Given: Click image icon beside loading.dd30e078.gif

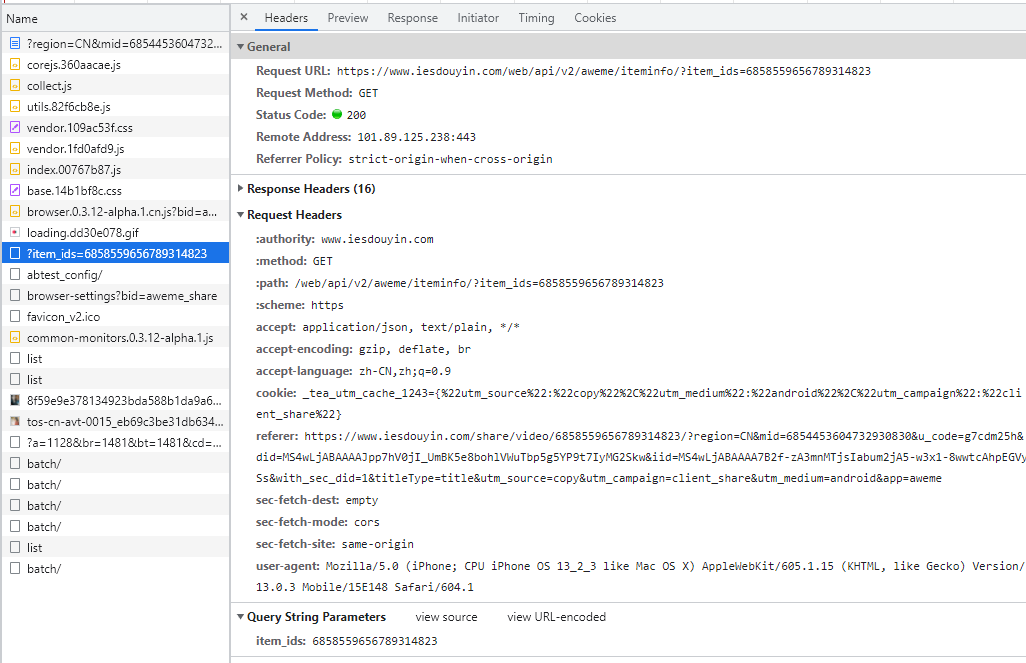Looking at the screenshot, I should (x=15, y=232).
